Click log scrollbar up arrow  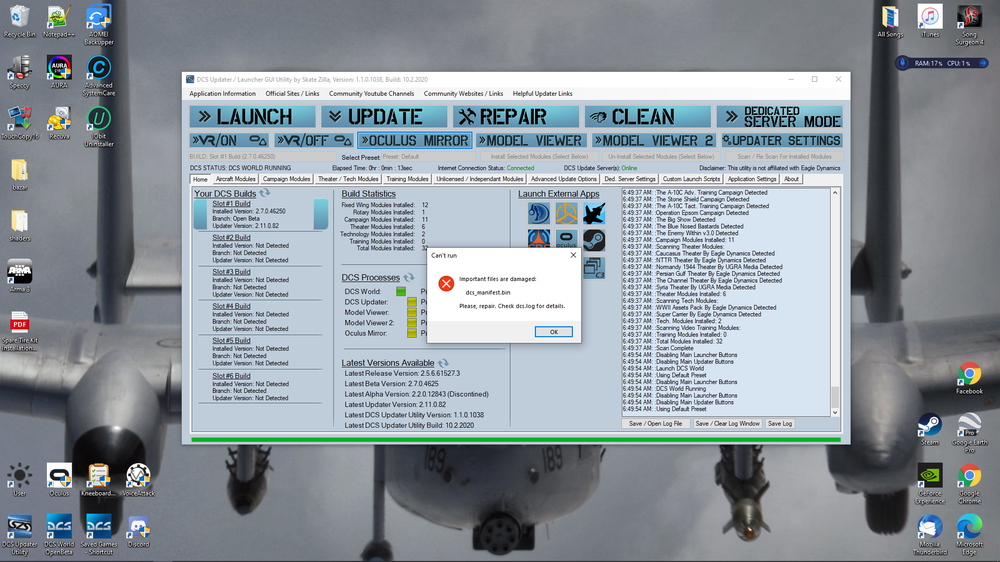(835, 192)
